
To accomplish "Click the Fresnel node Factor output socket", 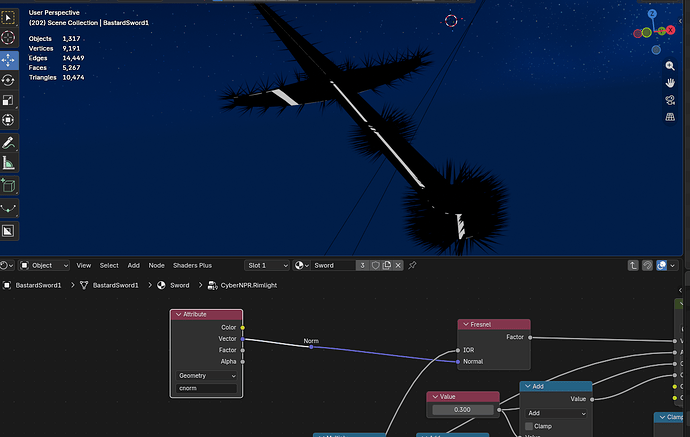I will pos(530,338).
